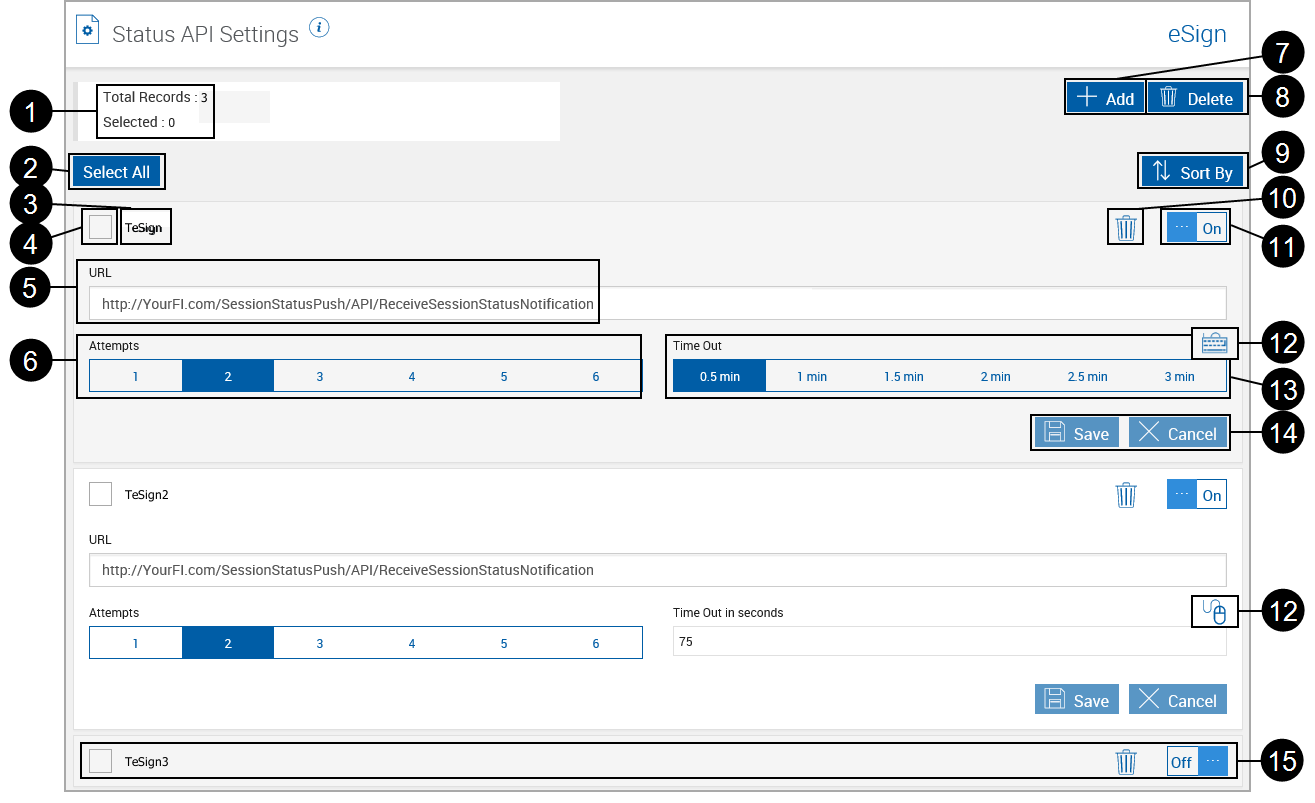This screenshot has height=803, width=1315.
Task: Select 2.5 min Time Out for TeSign
Action: (x=1088, y=376)
